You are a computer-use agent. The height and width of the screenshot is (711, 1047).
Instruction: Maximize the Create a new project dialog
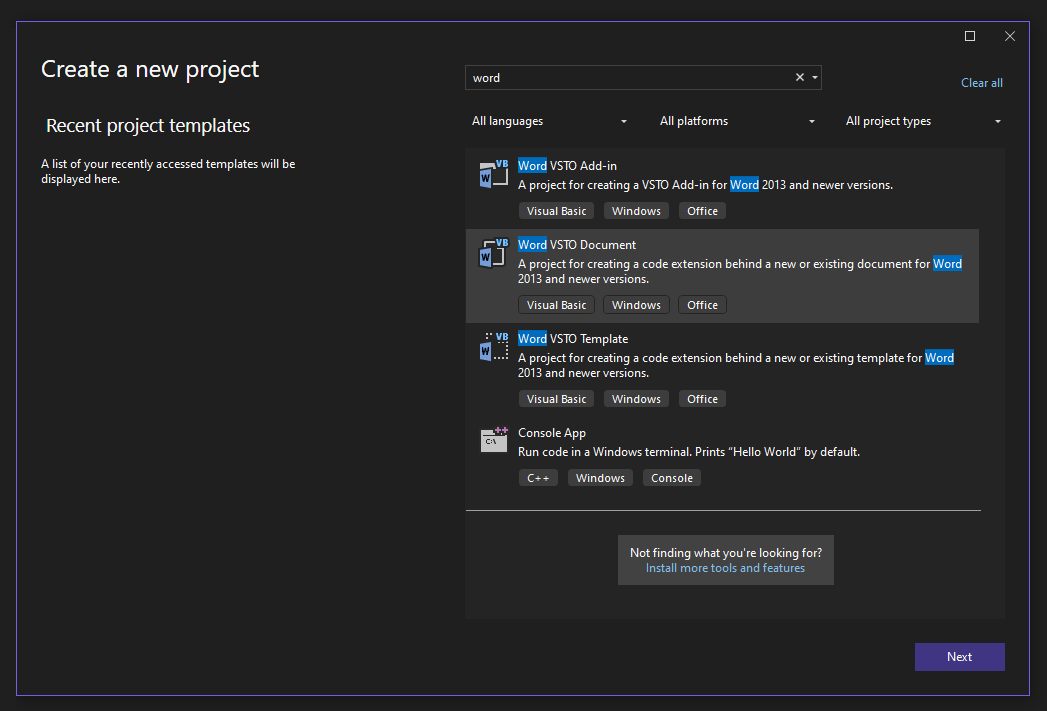[x=970, y=36]
